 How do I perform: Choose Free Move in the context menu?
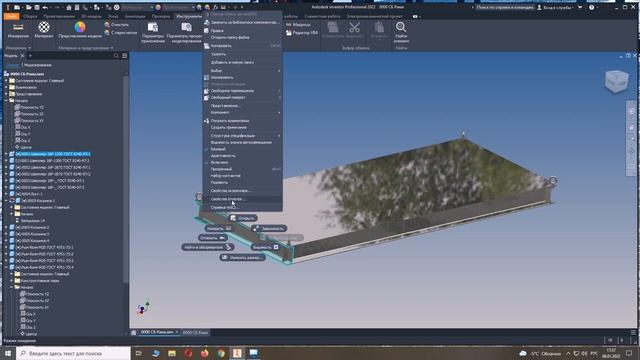[x=242, y=91]
